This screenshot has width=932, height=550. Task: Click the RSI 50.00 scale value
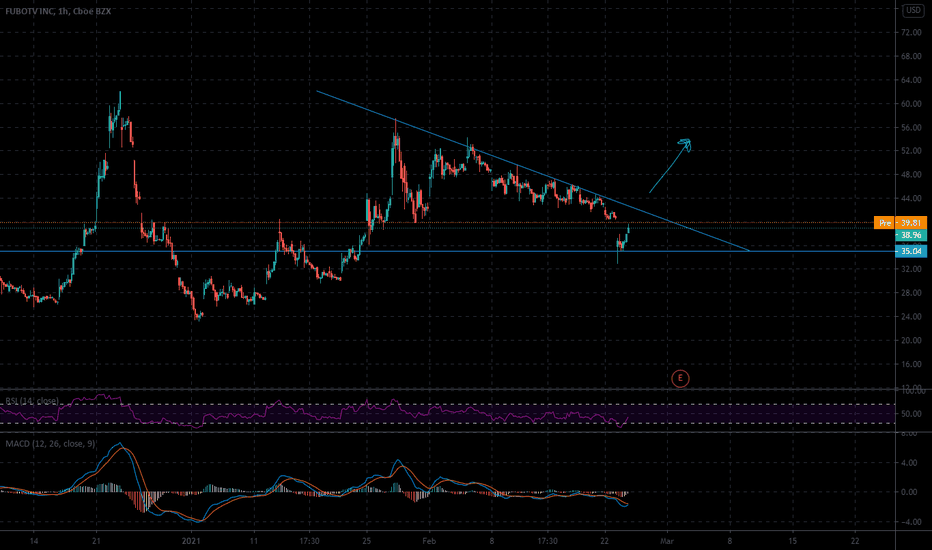911,414
